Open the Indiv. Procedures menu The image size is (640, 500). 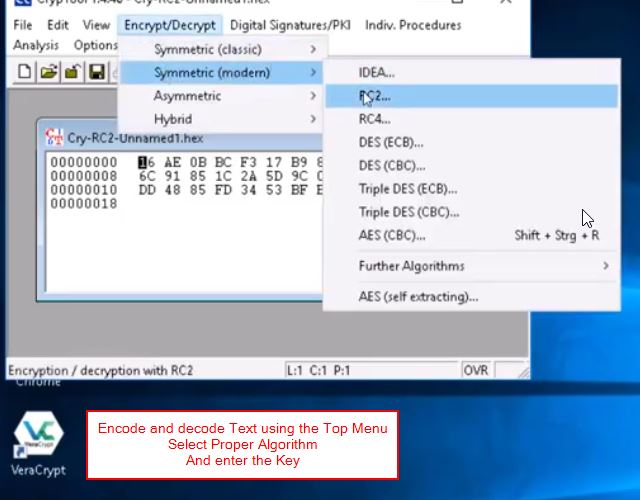pos(413,25)
